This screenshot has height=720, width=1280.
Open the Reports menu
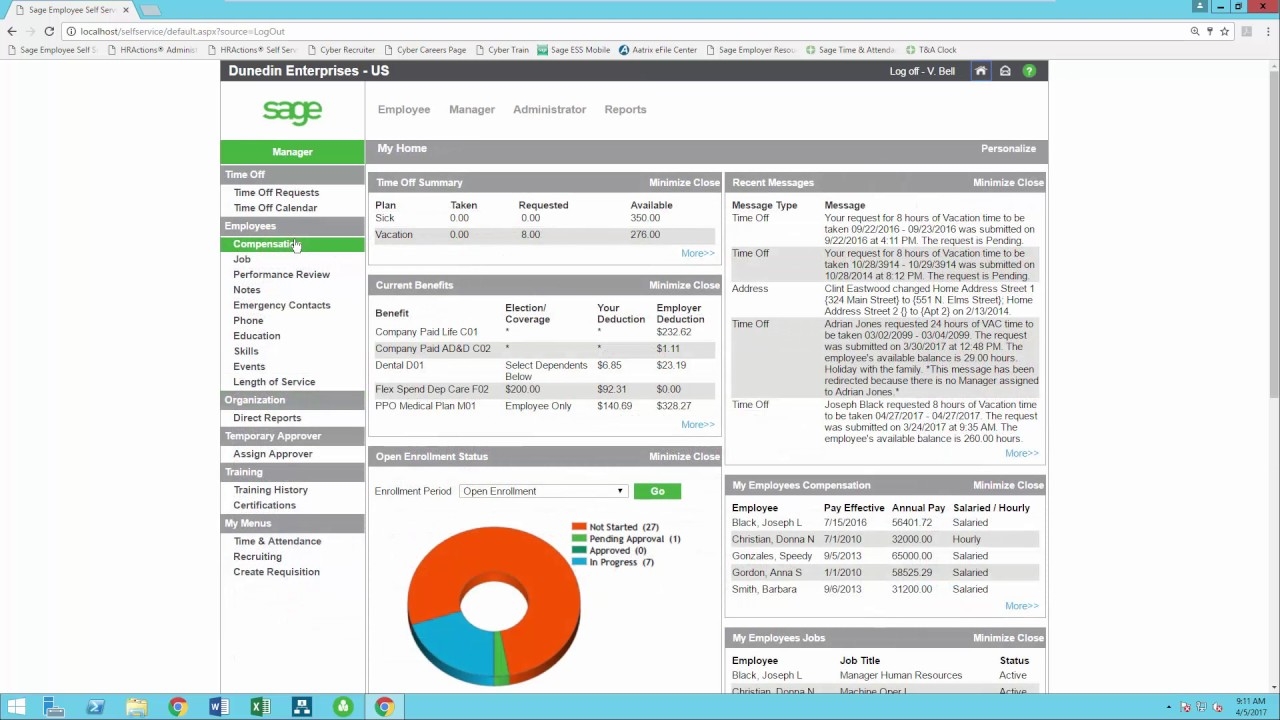pos(625,109)
